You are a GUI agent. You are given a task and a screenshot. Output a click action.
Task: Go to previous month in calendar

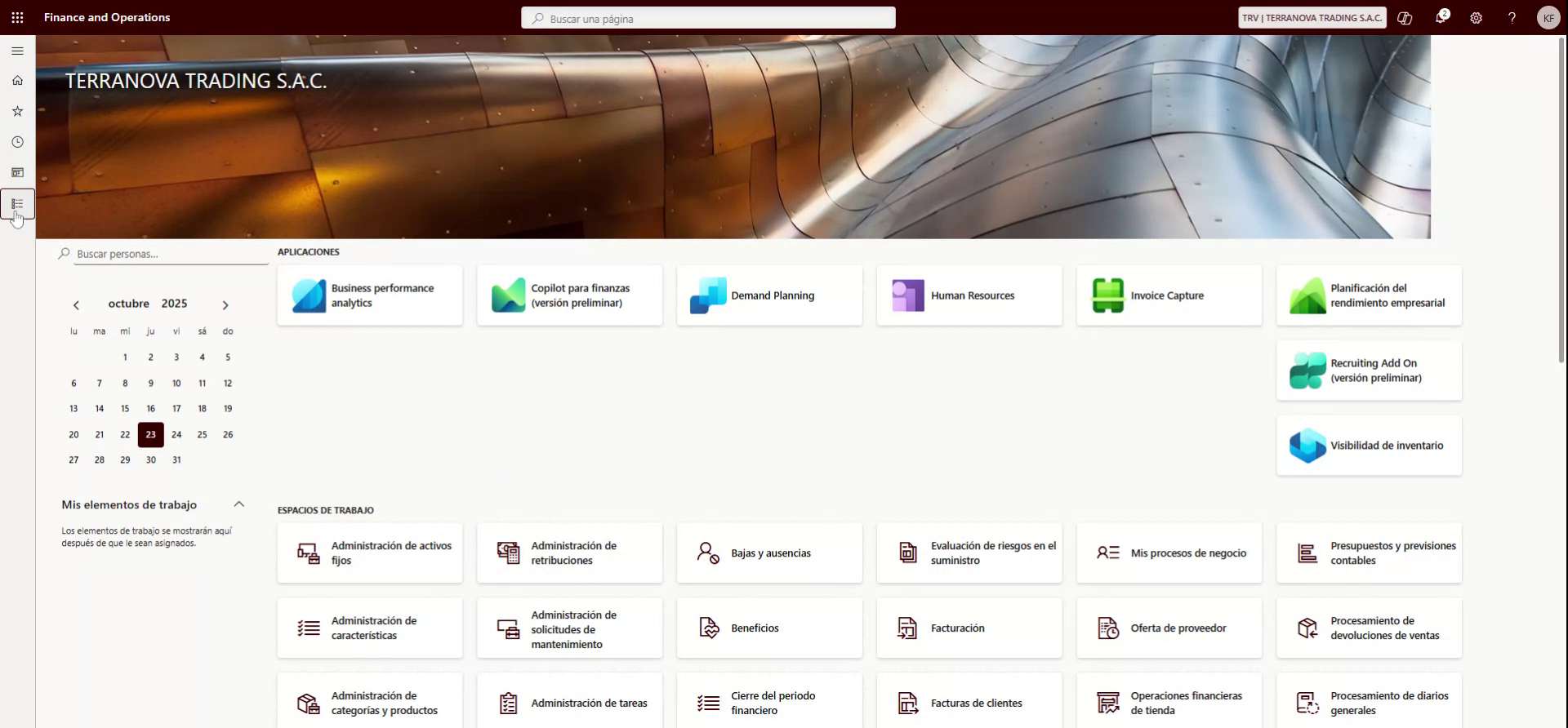(x=76, y=305)
